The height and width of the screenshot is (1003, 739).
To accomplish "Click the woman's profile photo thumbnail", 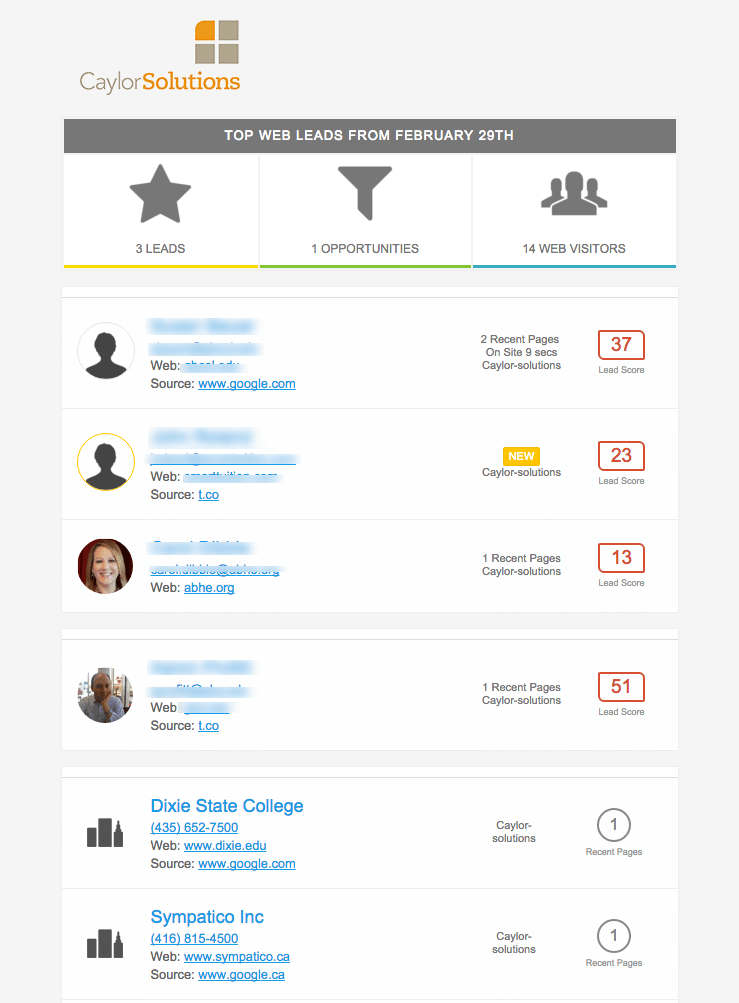I will click(106, 566).
